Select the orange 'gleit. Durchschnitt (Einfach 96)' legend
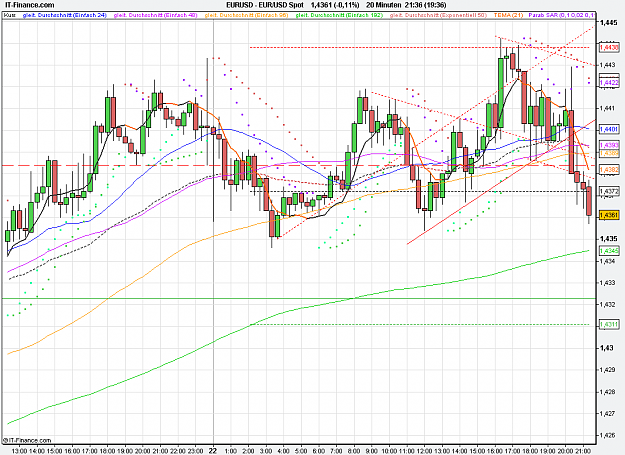This screenshot has height=455, width=625. (246, 15)
